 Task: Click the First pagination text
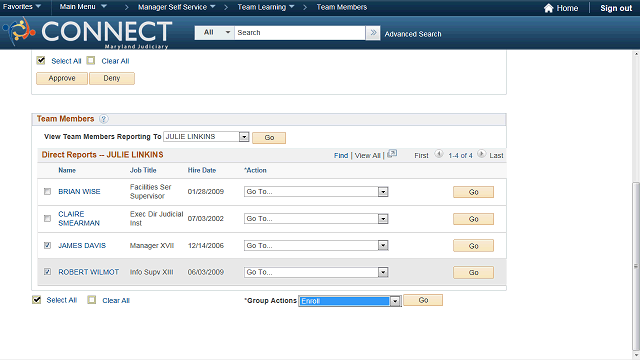[x=421, y=156]
